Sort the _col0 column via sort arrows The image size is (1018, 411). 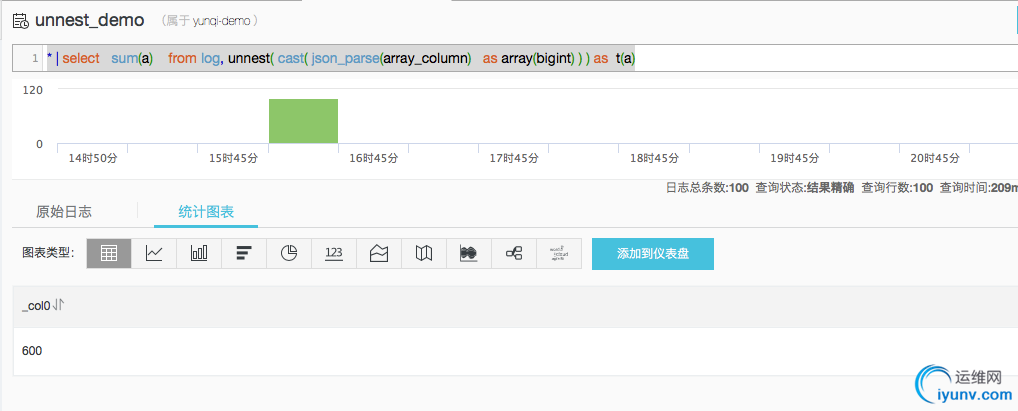(x=58, y=305)
